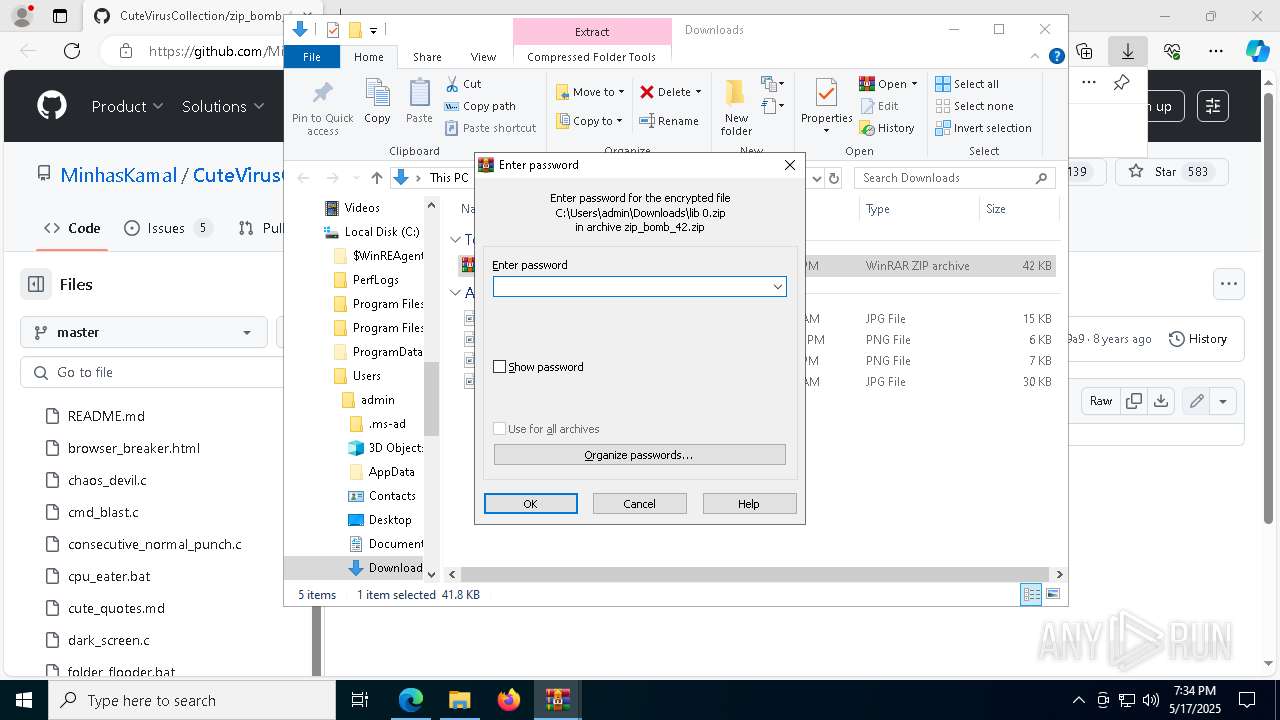Open WinRAR from the taskbar

(x=557, y=700)
